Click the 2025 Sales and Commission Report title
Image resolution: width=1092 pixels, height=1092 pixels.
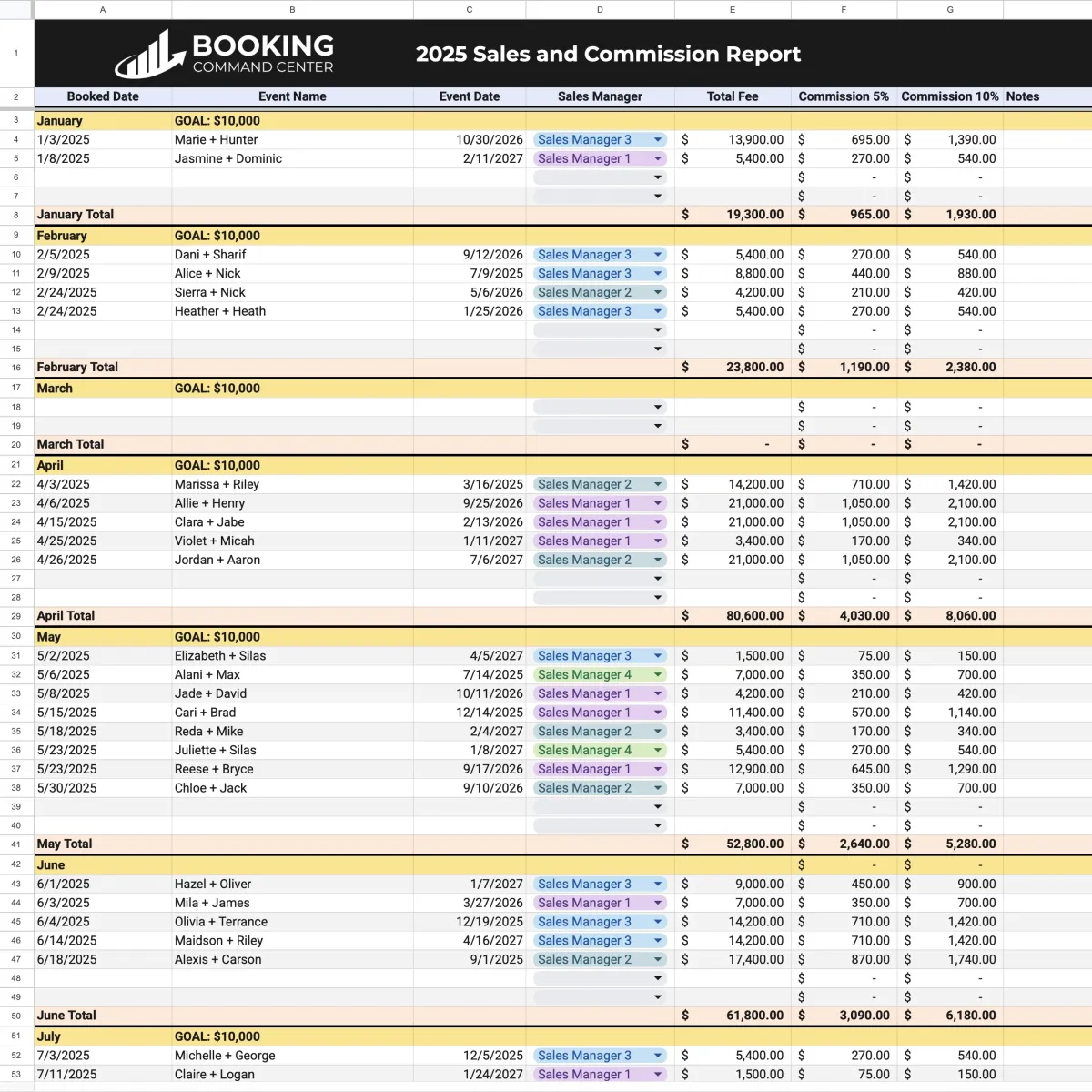point(608,54)
